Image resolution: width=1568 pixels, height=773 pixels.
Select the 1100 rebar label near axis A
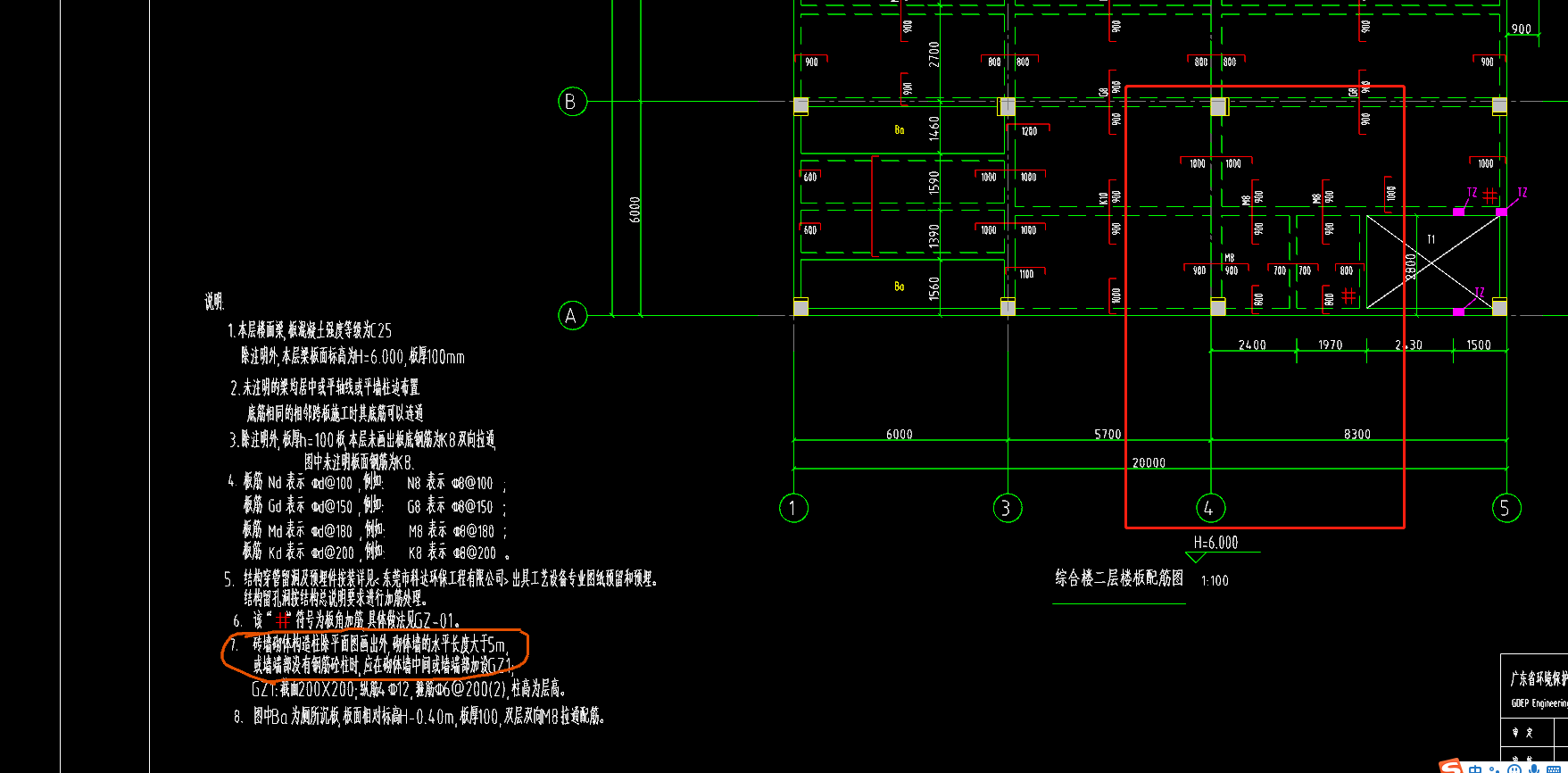[1026, 274]
